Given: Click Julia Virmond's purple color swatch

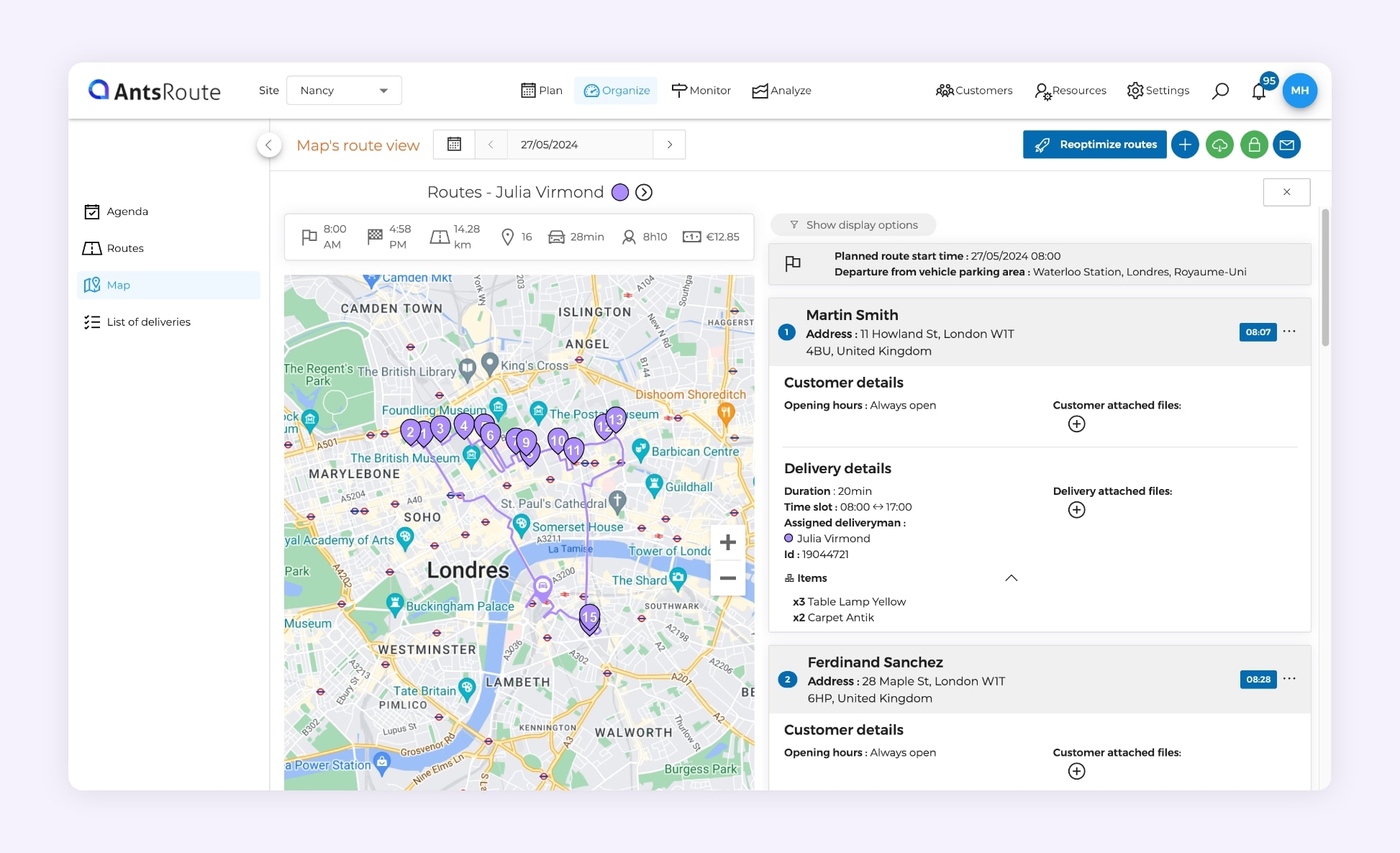Looking at the screenshot, I should pyautogui.click(x=619, y=193).
